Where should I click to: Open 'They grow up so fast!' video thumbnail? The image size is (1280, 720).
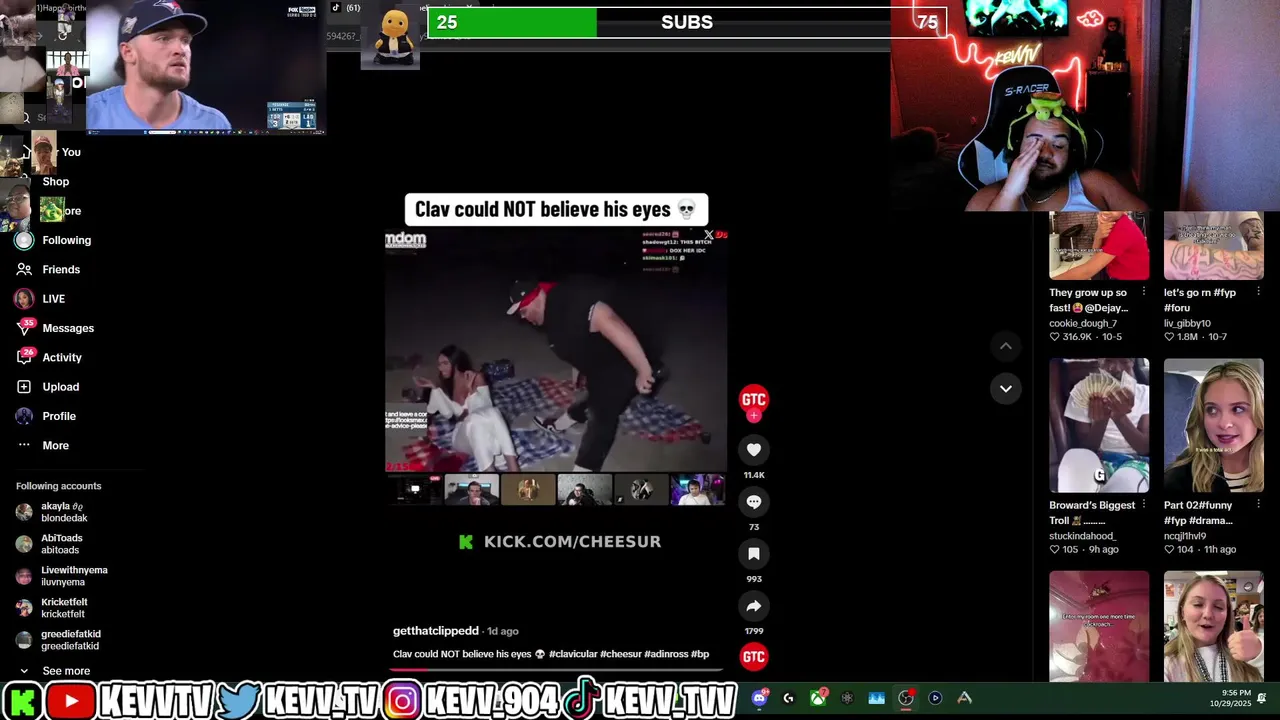(x=1099, y=246)
